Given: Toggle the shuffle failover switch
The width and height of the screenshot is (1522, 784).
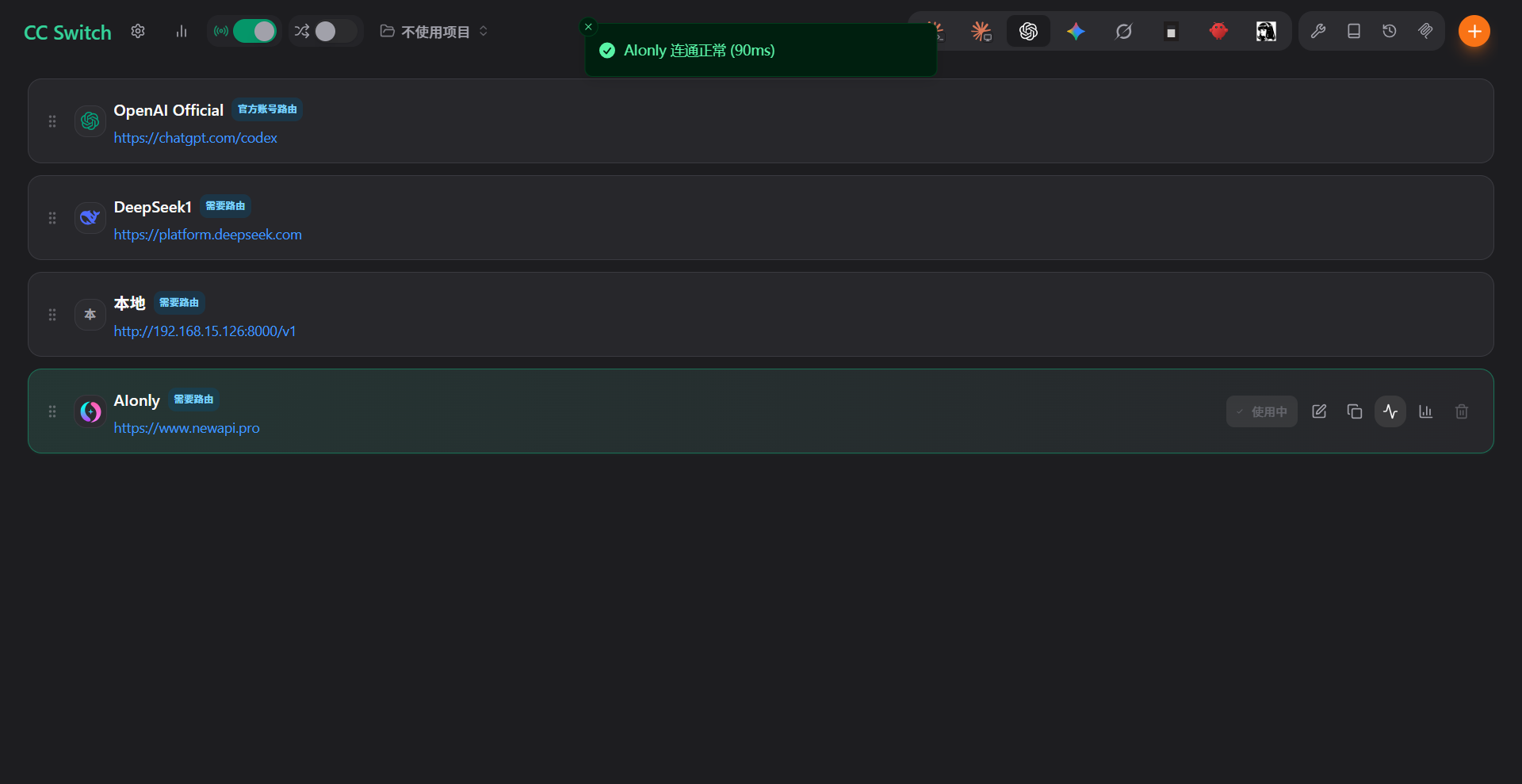Looking at the screenshot, I should click(x=336, y=31).
